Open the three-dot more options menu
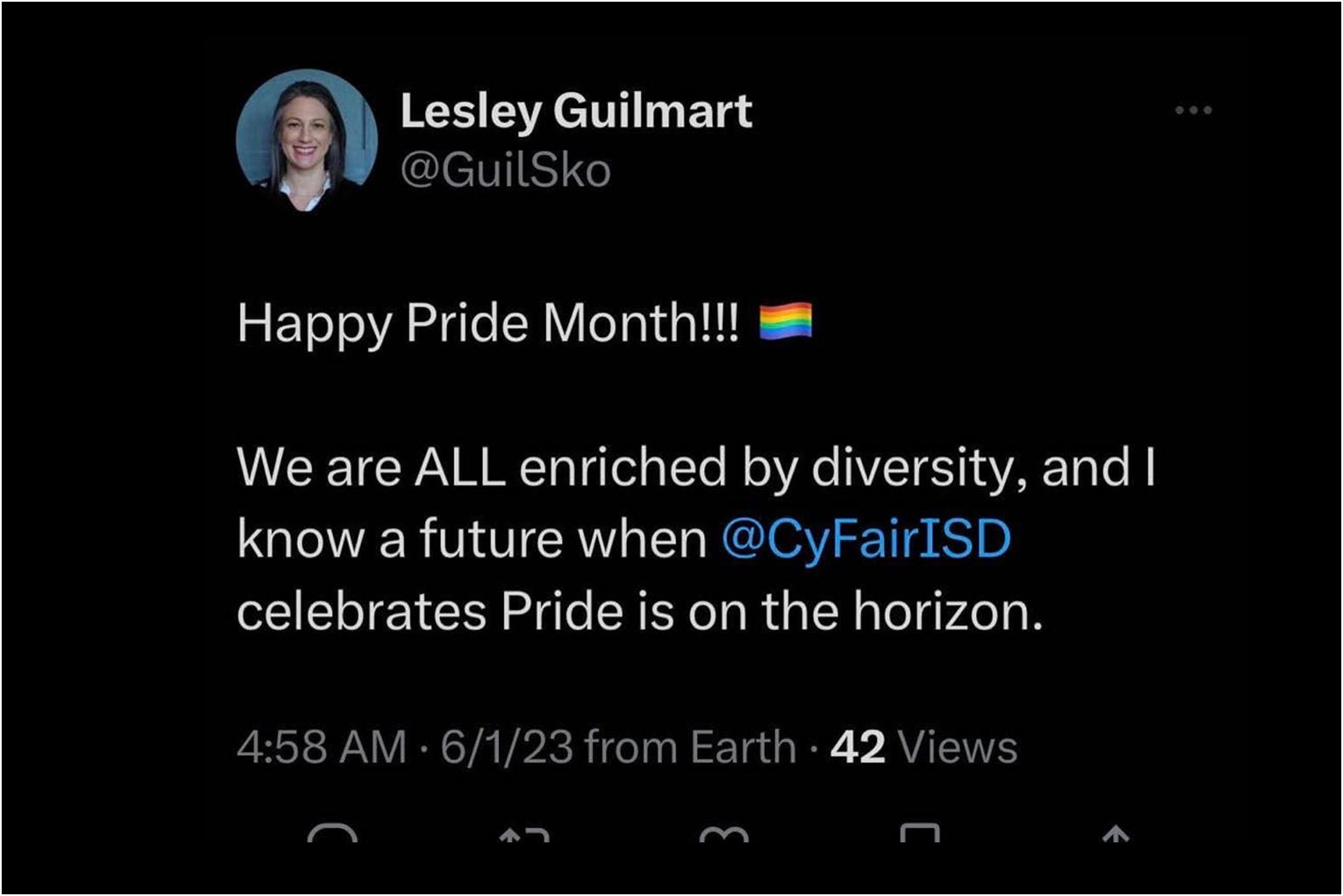1343x896 pixels. (1193, 110)
